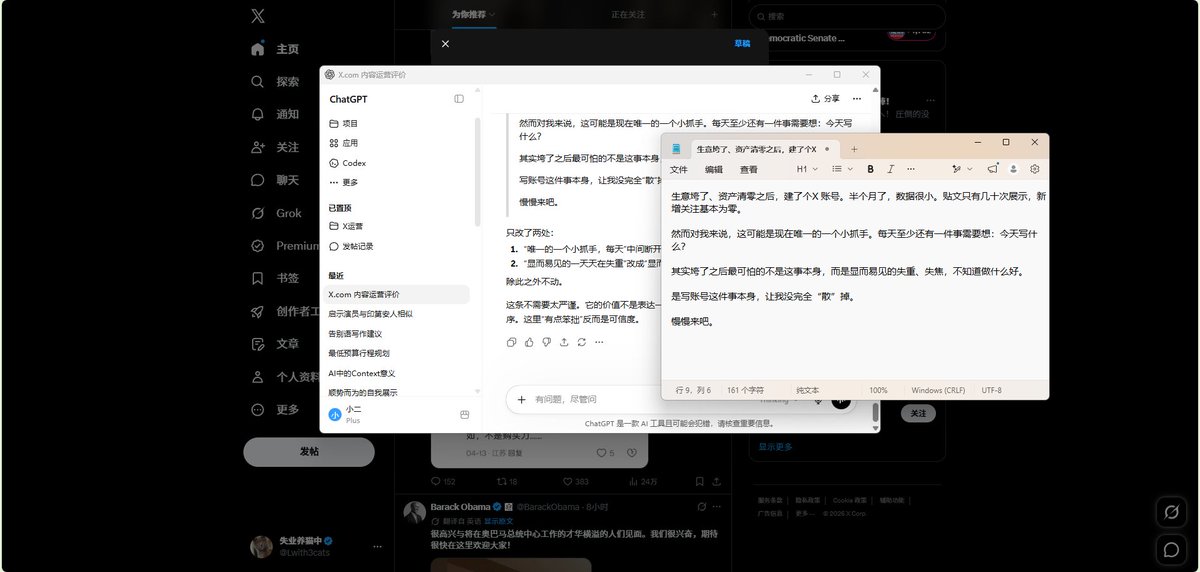Open more actions under ChatGPT response
1200x572 pixels.
[x=598, y=342]
